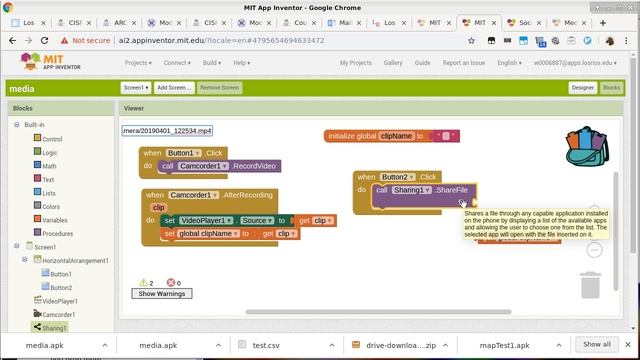Screen dimensions: 640x360
Task: Open Chrome three-dot menu
Action: [626, 40]
